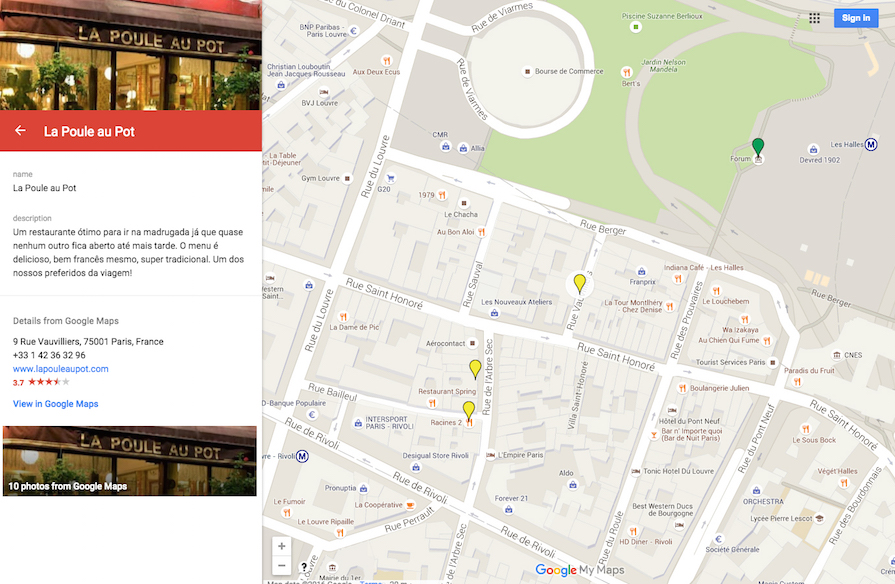Click the La Coopérative coffee cup icon

click(409, 505)
